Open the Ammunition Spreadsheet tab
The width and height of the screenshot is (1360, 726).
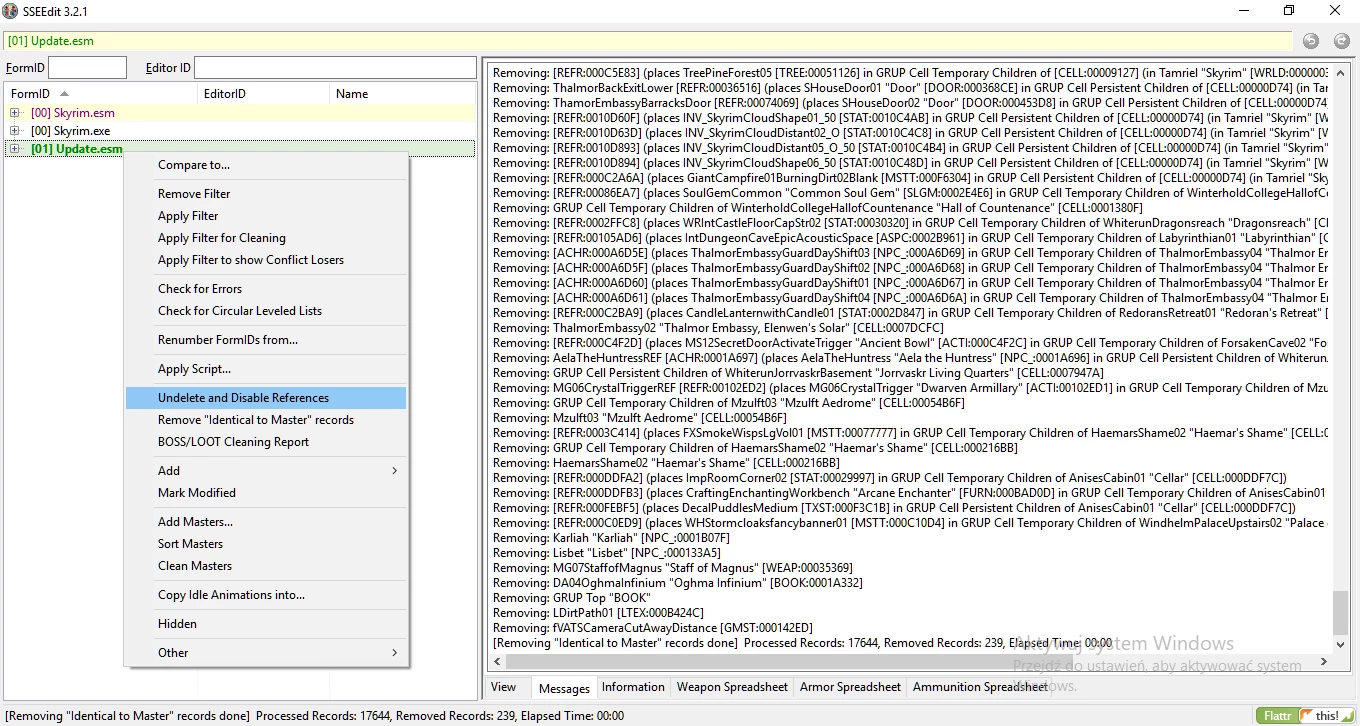980,687
